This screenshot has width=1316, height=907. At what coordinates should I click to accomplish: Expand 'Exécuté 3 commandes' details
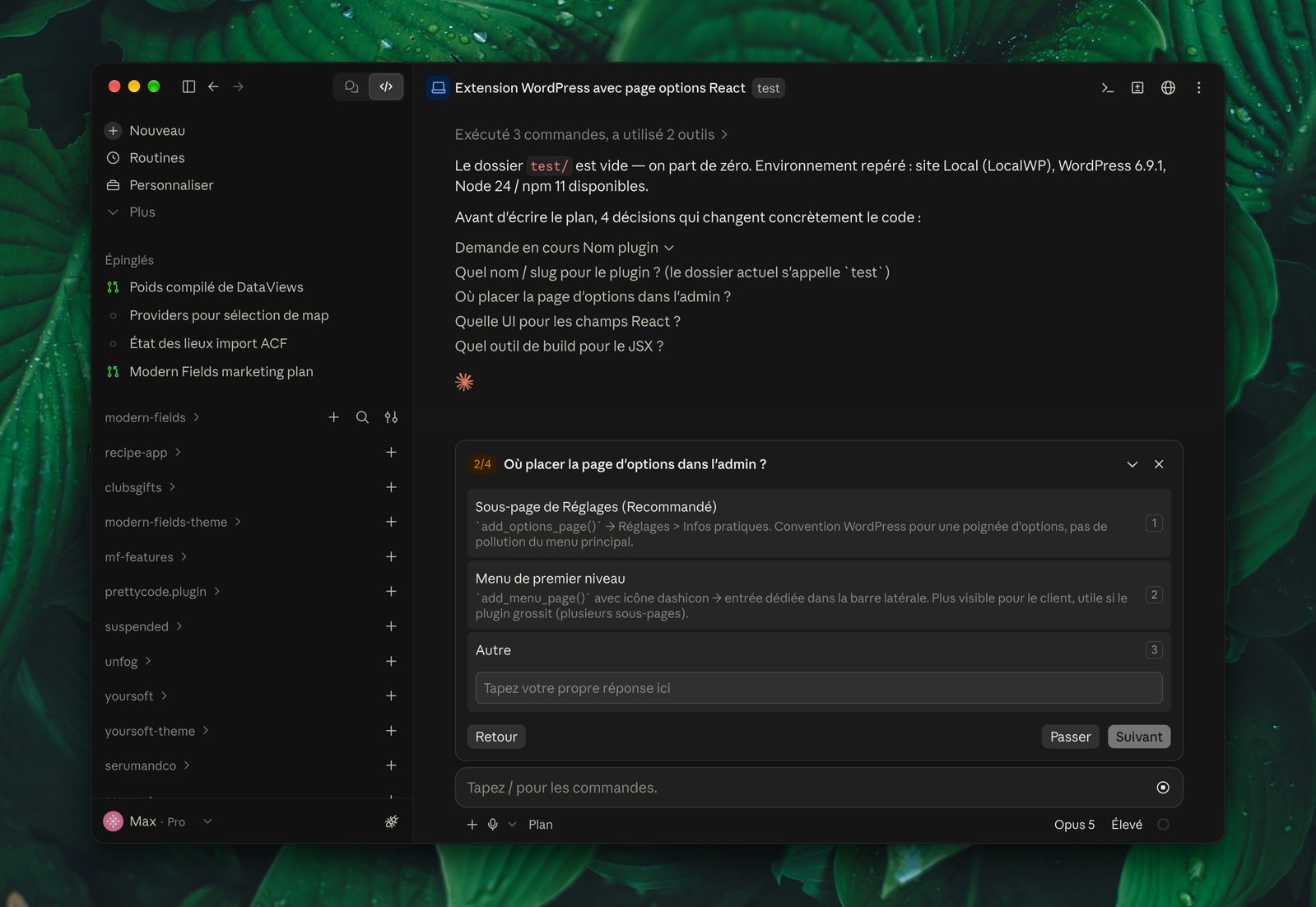pyautogui.click(x=591, y=135)
